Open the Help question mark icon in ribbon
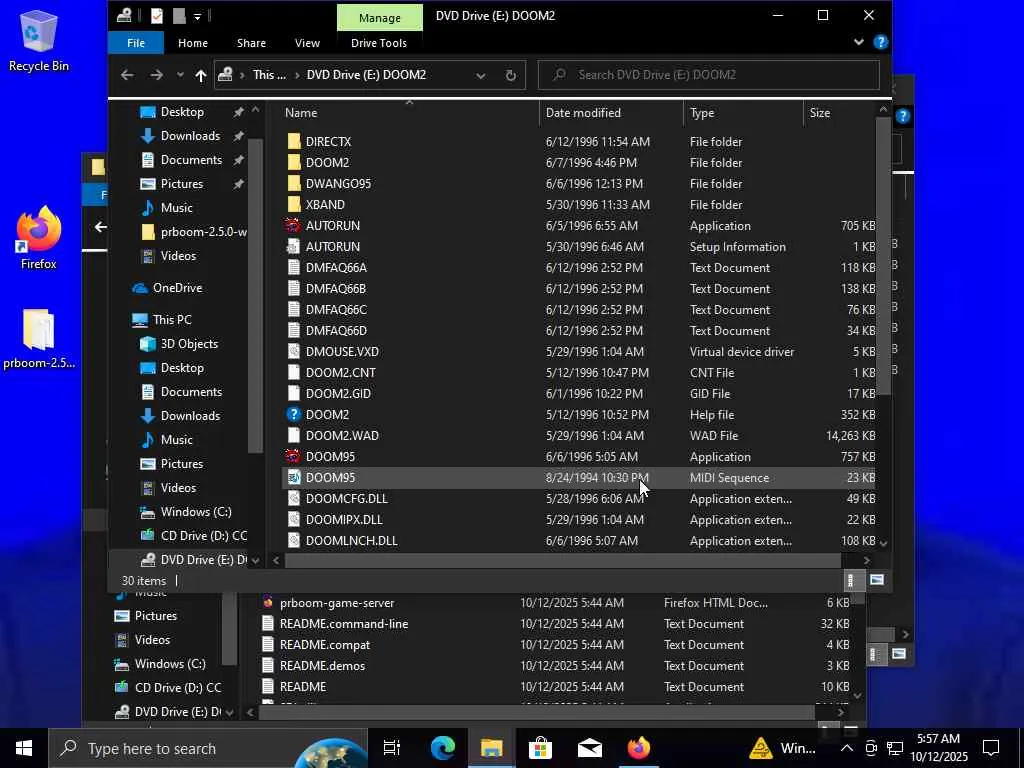The width and height of the screenshot is (1024, 768). tap(880, 42)
